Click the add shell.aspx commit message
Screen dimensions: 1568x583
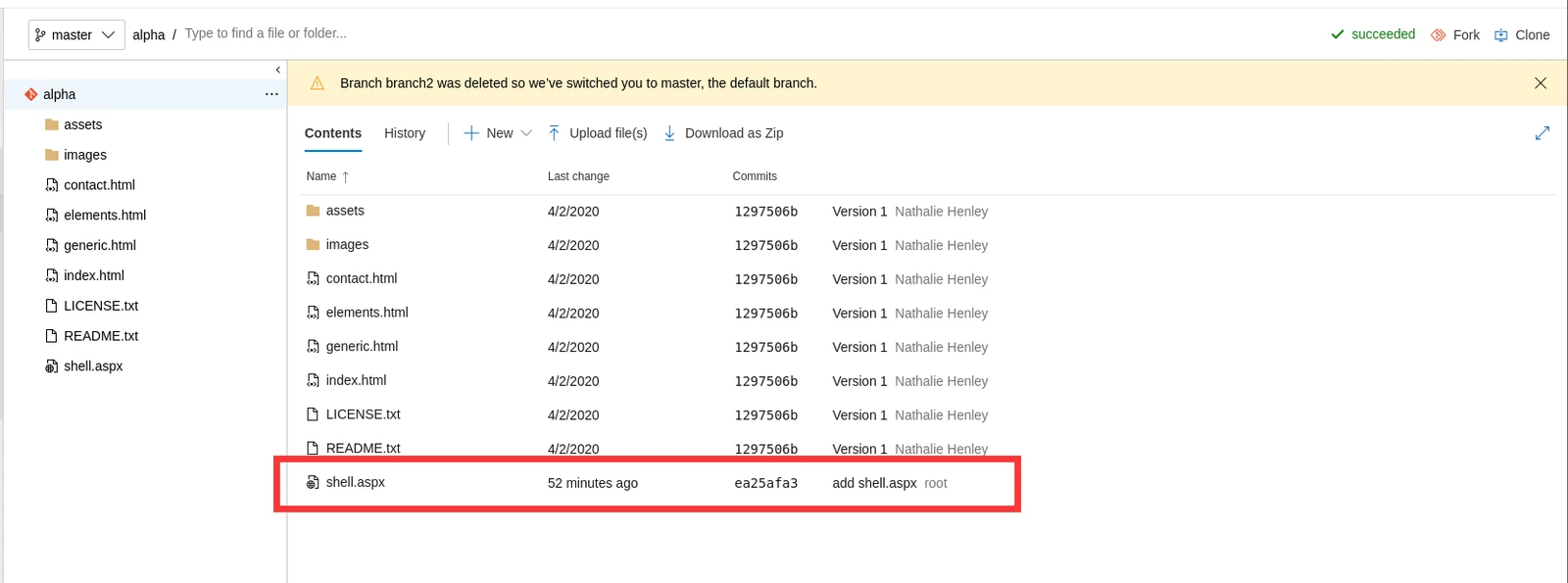(x=874, y=483)
